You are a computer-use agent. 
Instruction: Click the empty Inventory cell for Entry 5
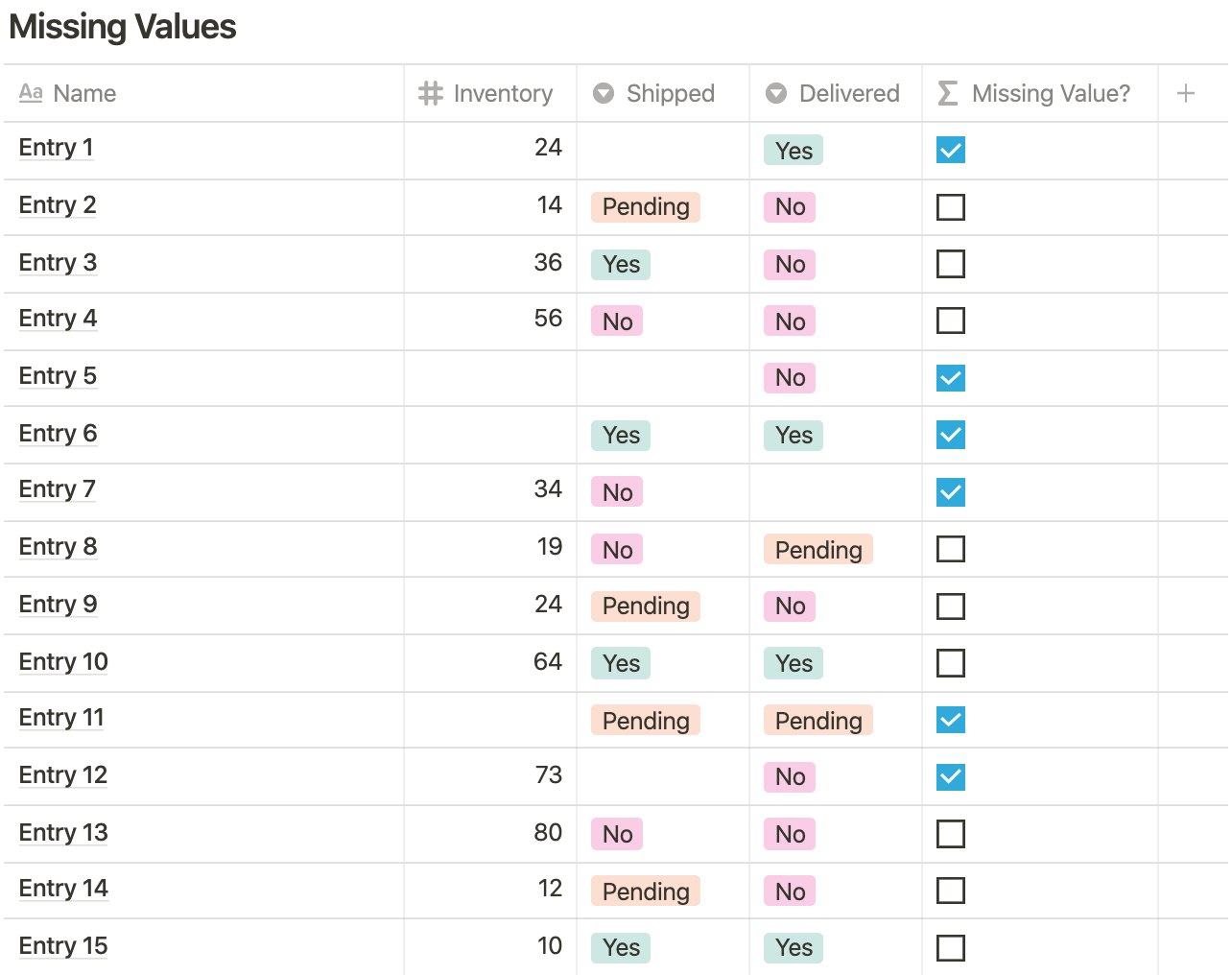489,377
